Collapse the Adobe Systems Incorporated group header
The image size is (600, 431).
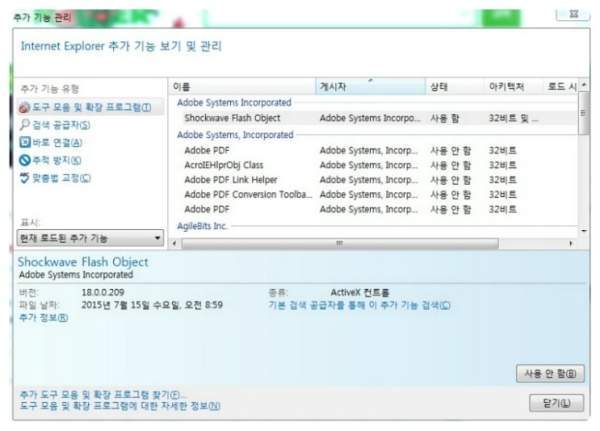234,103
